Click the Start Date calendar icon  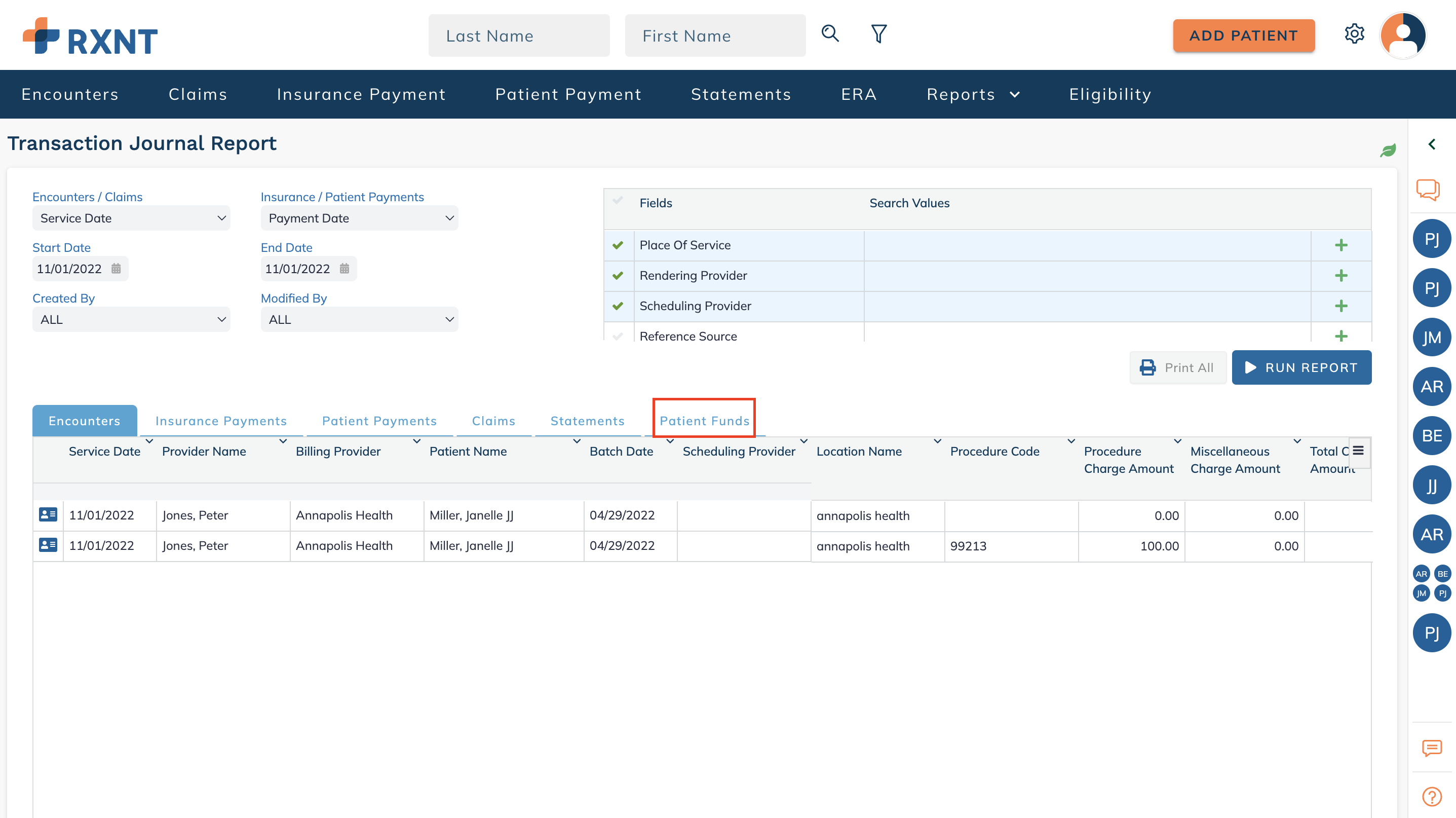coord(116,269)
